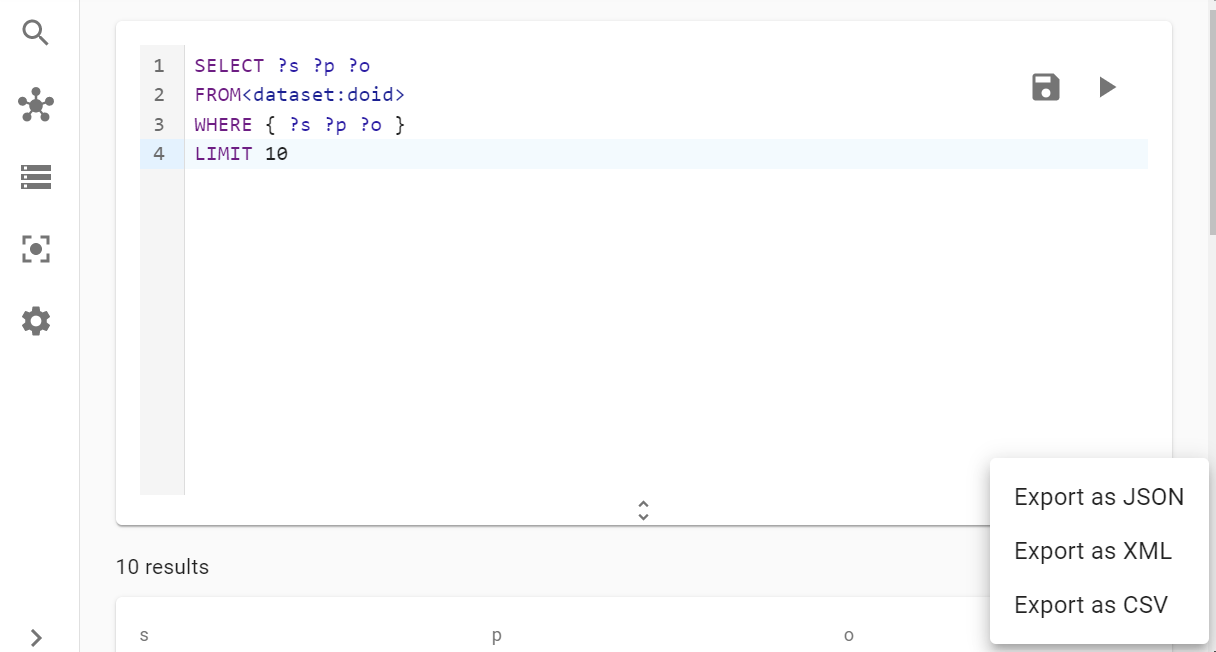This screenshot has width=1216, height=652.
Task: Open settings via the gear icon
Action: tap(36, 321)
